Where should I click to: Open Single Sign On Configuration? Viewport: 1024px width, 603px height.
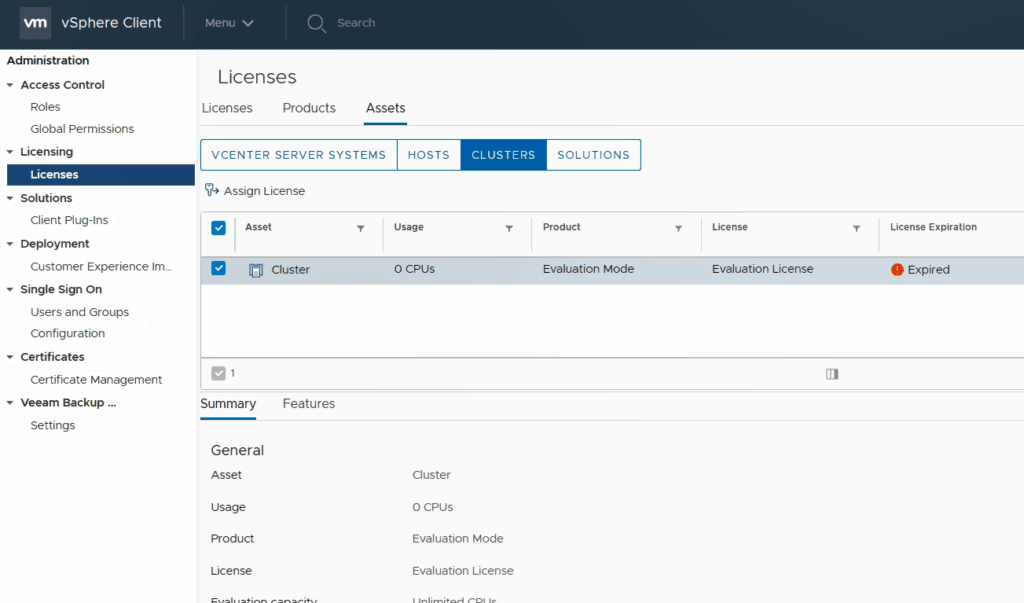tap(67, 333)
